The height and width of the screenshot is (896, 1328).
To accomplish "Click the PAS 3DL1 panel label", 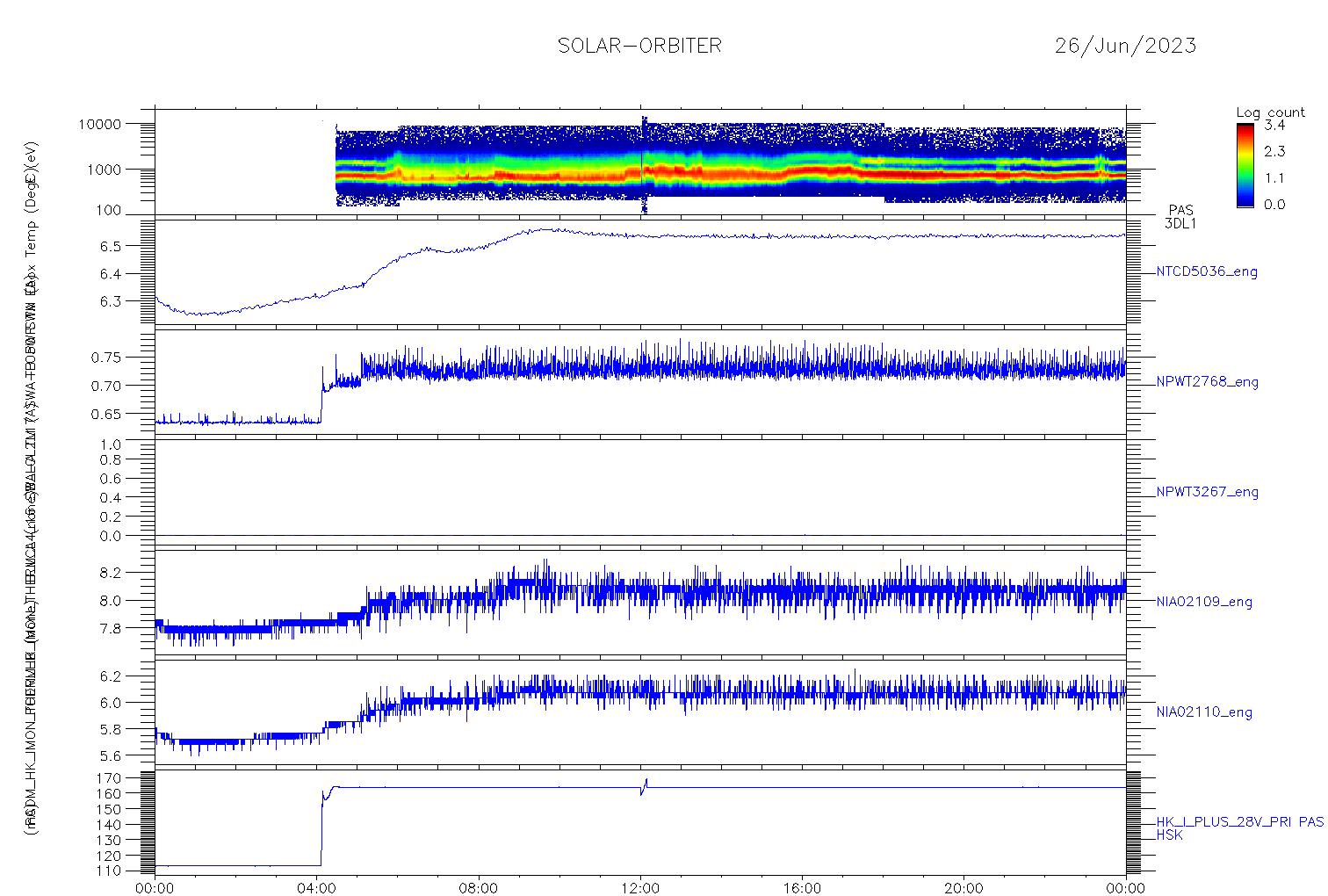I will point(1180,217).
